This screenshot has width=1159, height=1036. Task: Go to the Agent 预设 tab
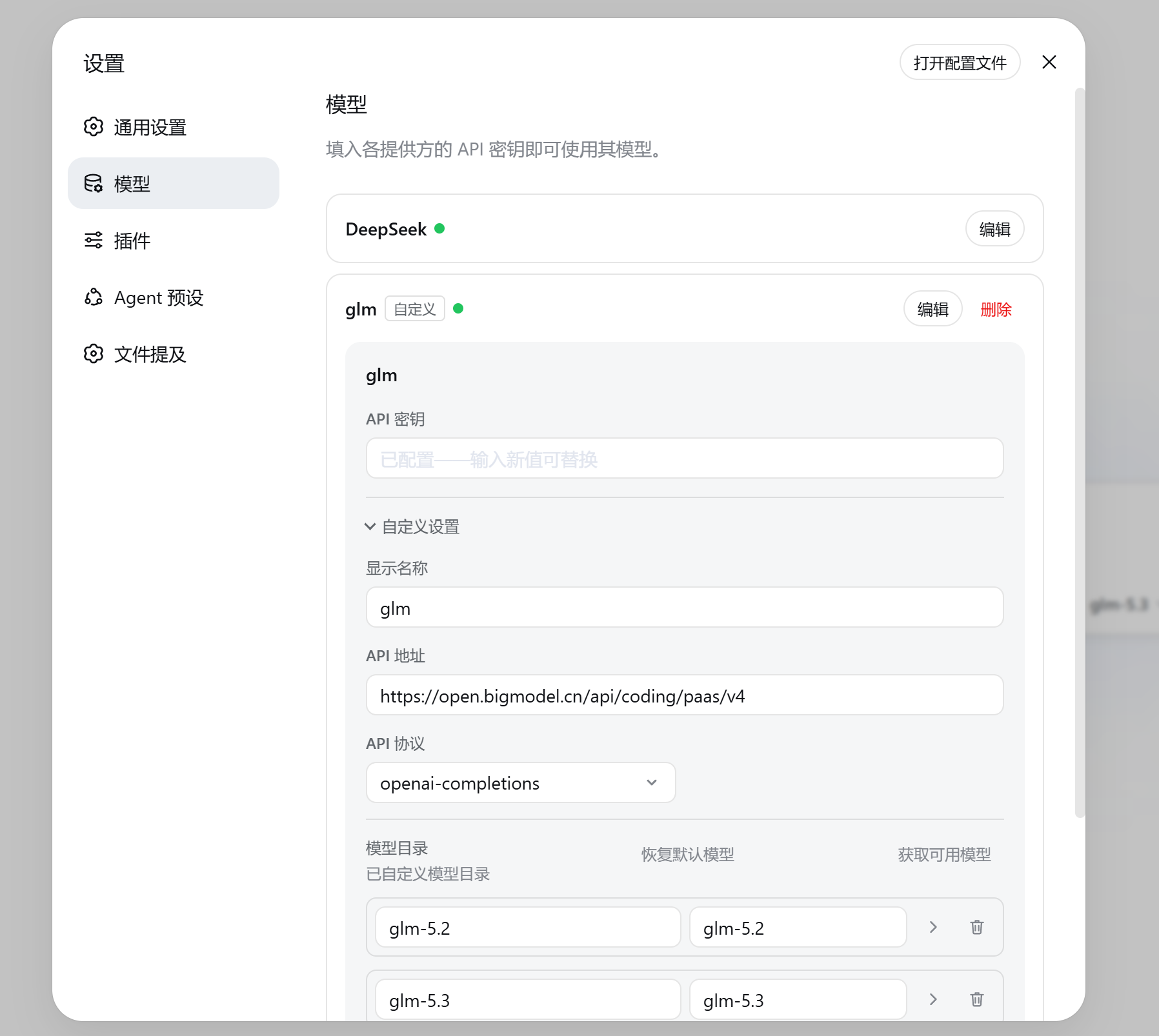click(174, 297)
